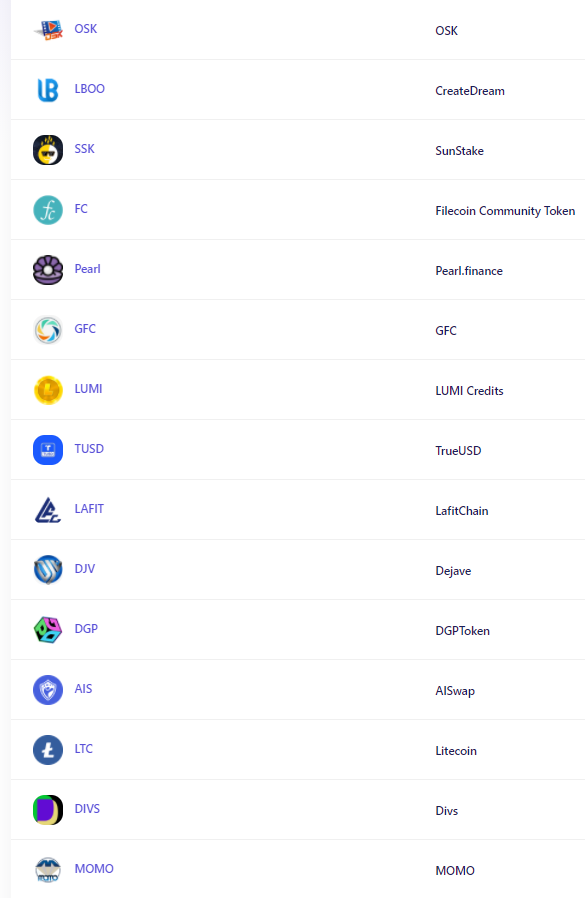Click the MOMO token logo icon
Screen dimensions: 585x898
[x=48, y=870]
